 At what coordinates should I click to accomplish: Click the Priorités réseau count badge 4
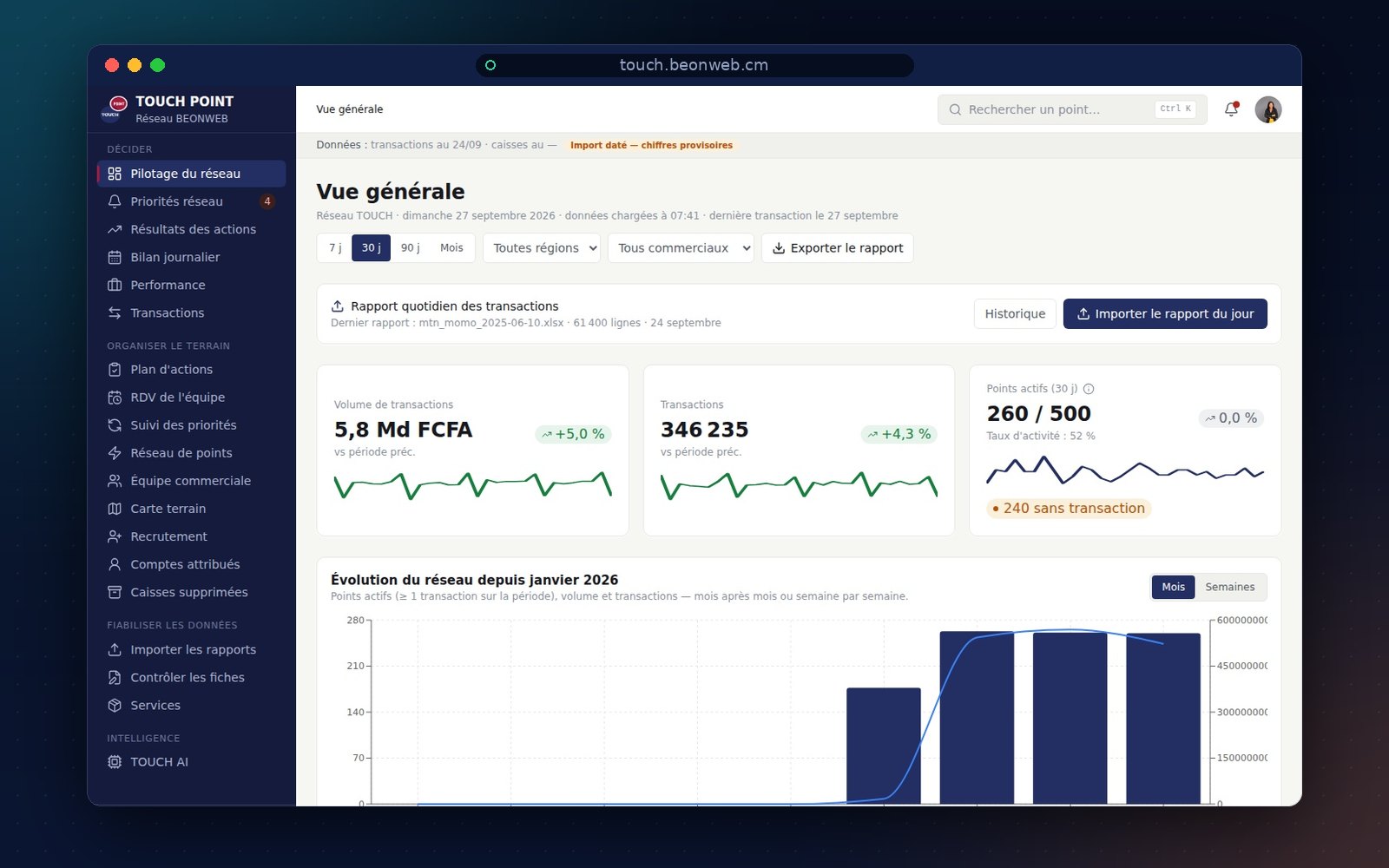click(267, 201)
